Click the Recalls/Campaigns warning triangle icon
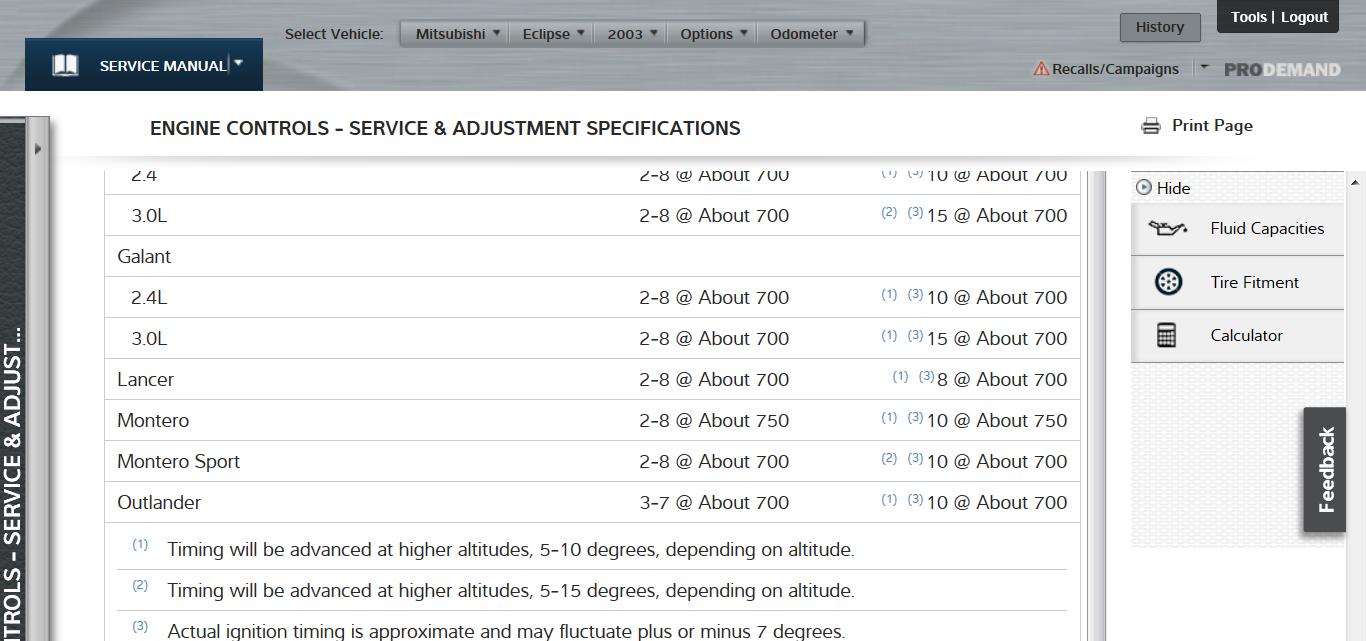 coord(1041,69)
